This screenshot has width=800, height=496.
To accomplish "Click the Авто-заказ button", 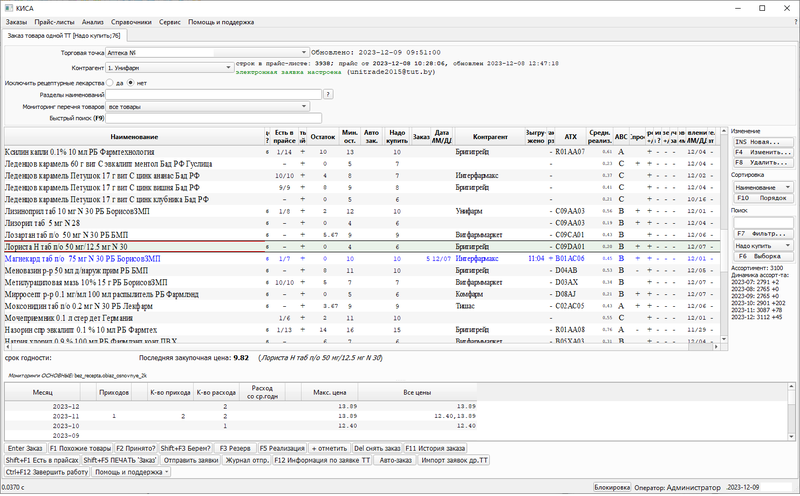I will pyautogui.click(x=394, y=459).
